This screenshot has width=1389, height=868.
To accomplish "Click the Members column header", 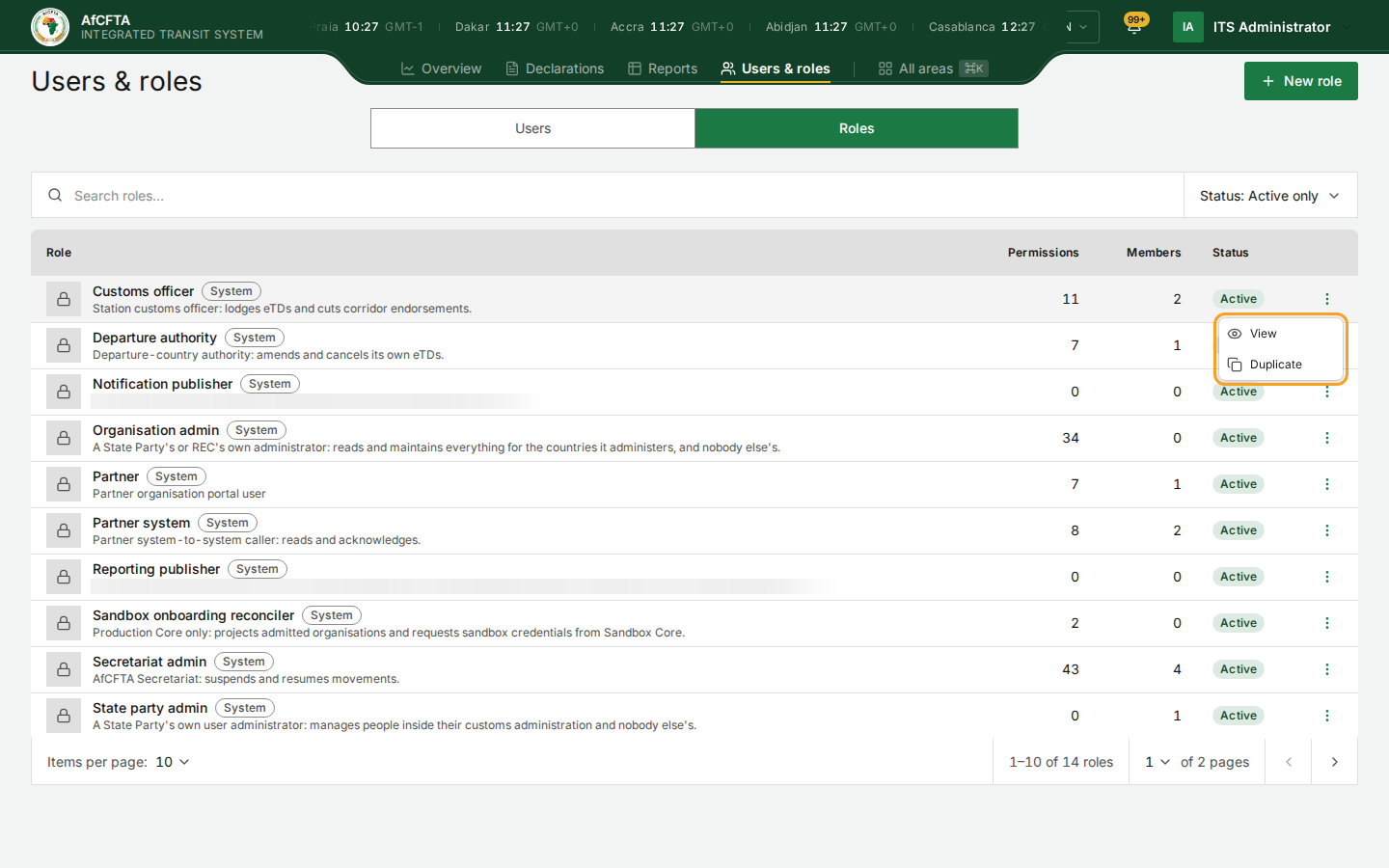I will point(1154,253).
